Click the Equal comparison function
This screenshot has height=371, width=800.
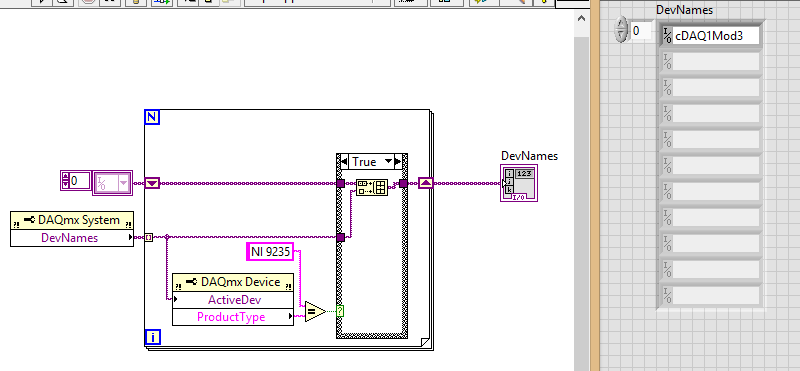click(x=315, y=311)
